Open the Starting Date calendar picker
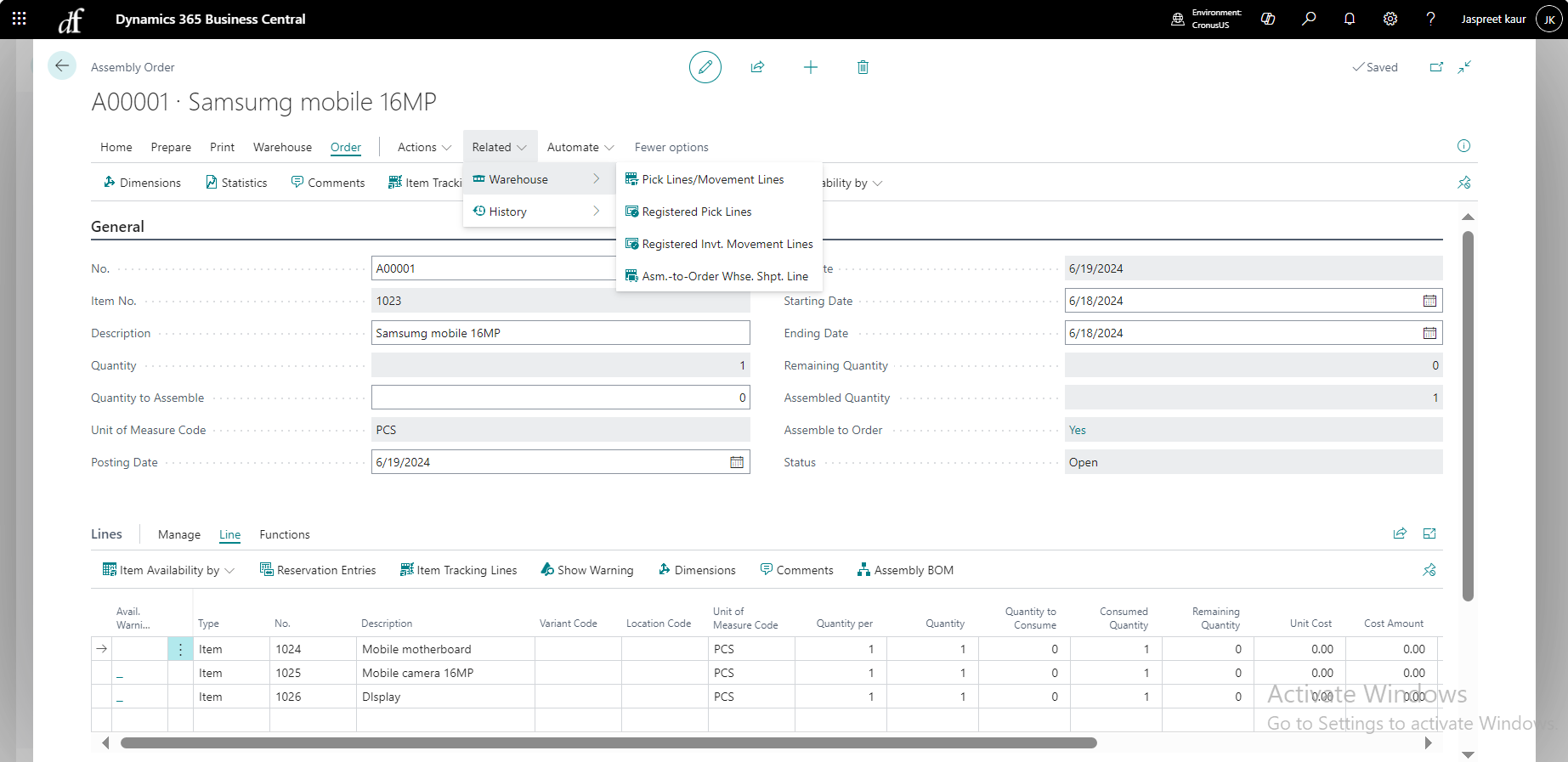 pyautogui.click(x=1429, y=301)
